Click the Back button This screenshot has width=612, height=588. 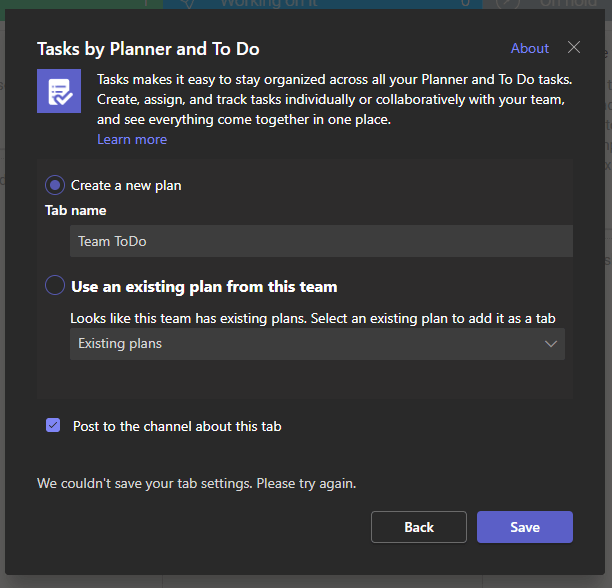click(419, 527)
